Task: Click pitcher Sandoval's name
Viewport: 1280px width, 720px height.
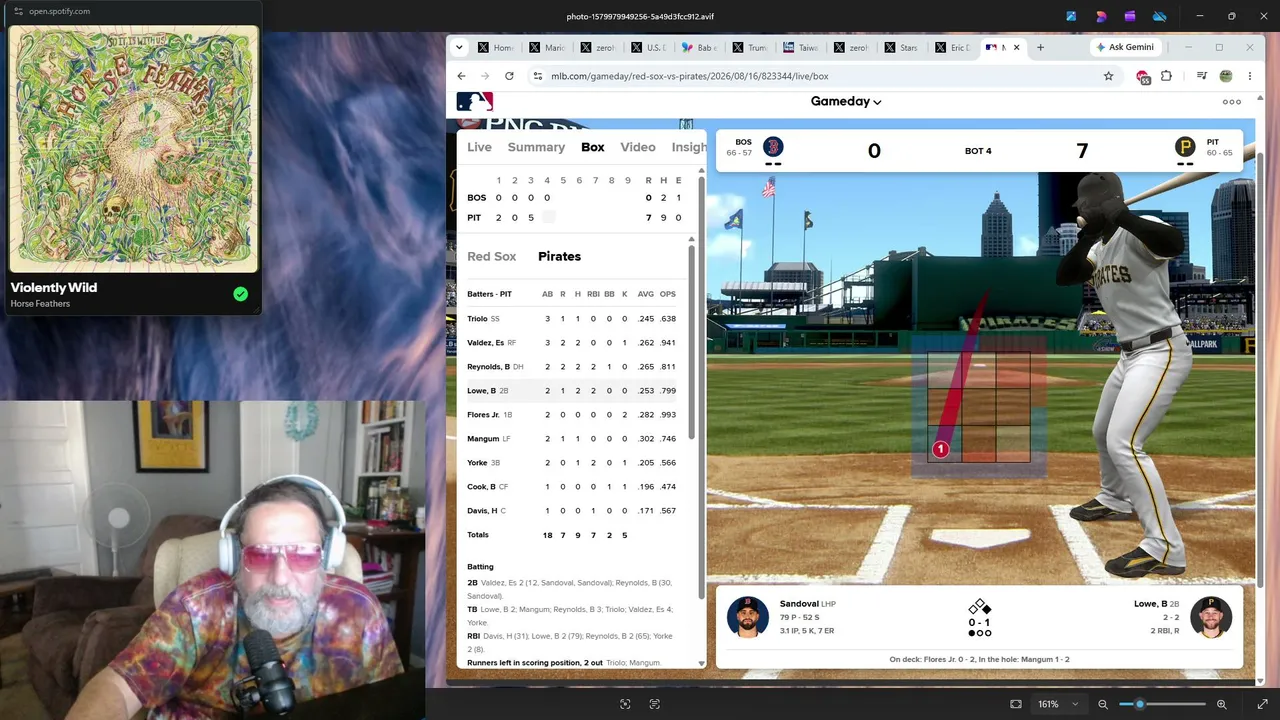Action: coord(798,604)
